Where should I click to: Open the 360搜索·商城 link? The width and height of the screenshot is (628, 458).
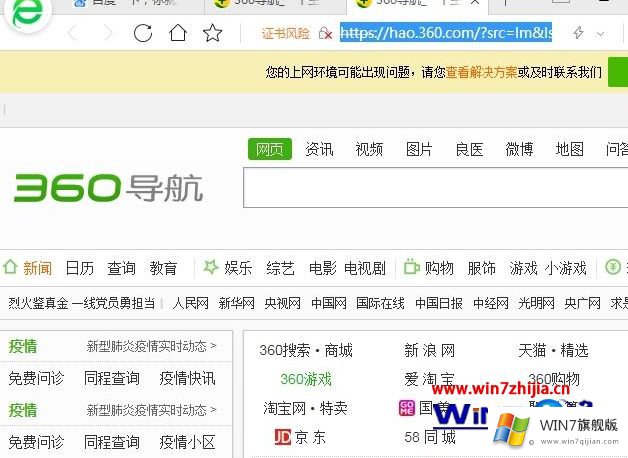[306, 350]
